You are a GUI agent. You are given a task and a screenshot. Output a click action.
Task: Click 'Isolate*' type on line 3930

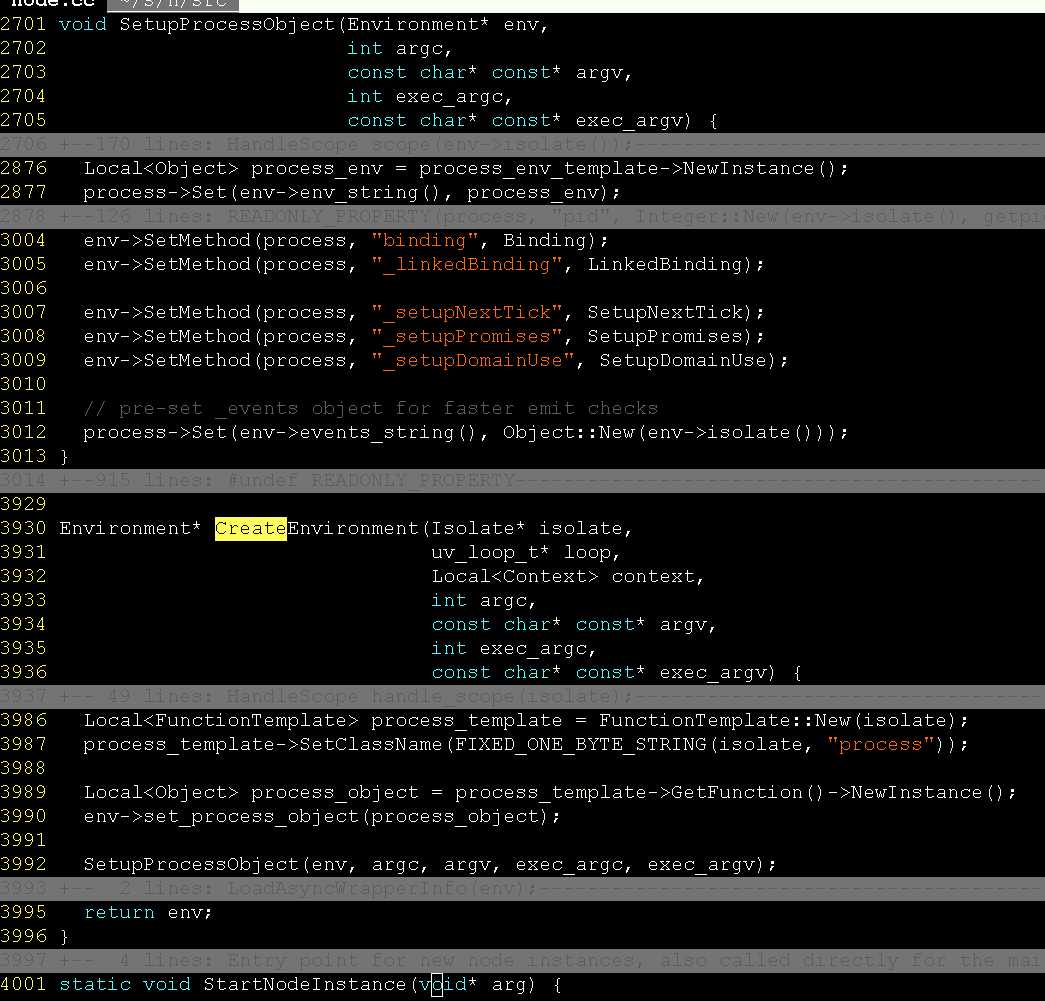click(x=478, y=528)
